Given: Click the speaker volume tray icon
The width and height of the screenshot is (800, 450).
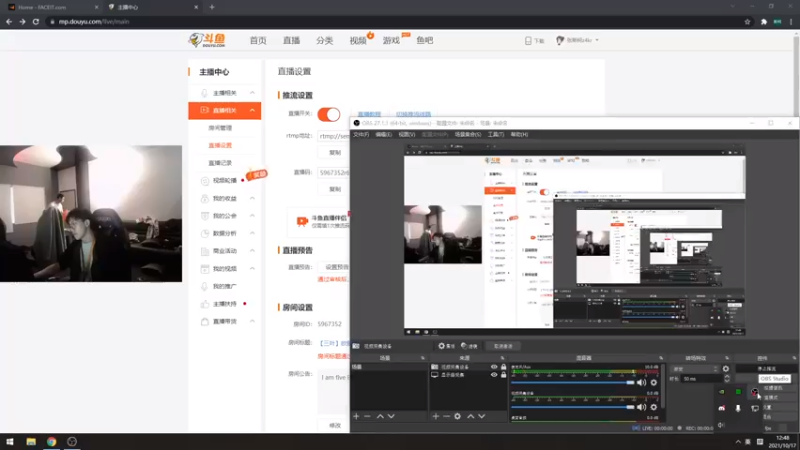Looking at the screenshot, I should pyautogui.click(x=721, y=424).
